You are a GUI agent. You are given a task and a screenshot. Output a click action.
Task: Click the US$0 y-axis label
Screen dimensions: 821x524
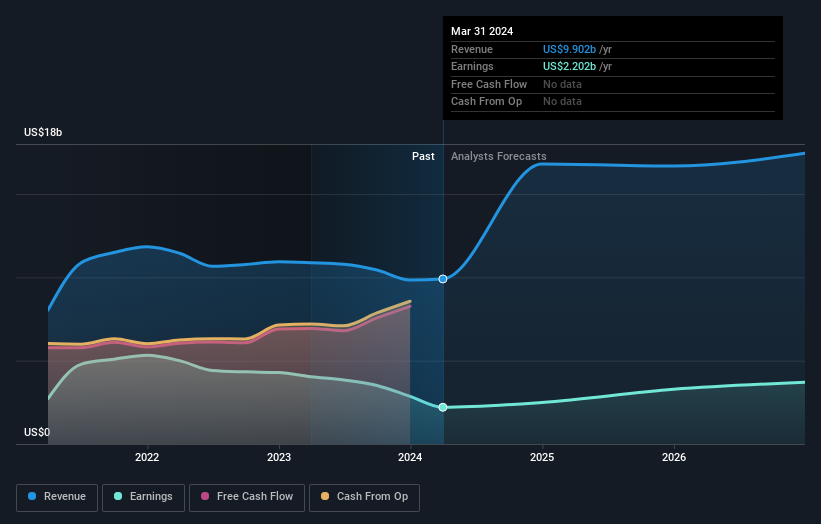[x=37, y=432]
